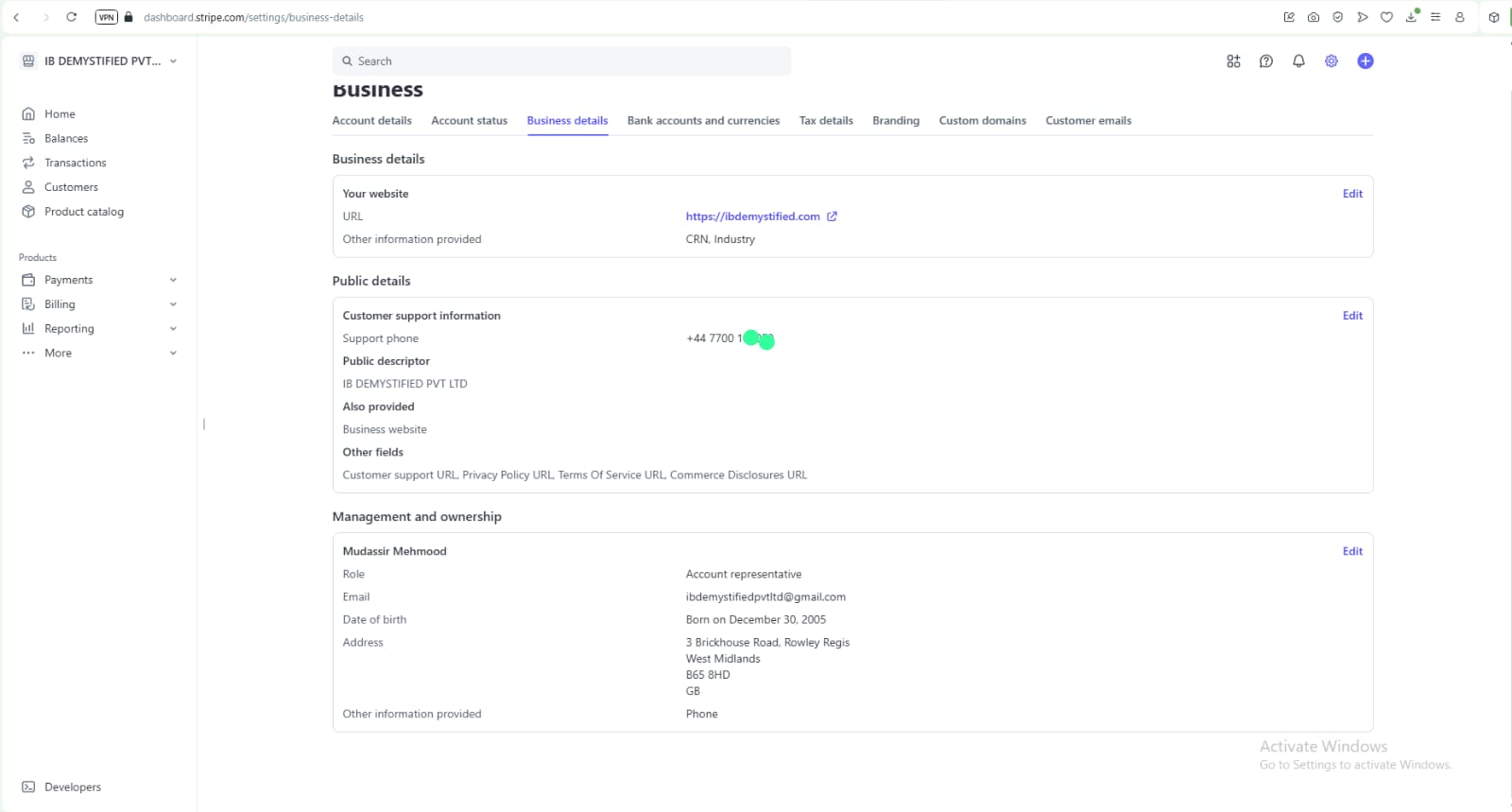Edit the Your website section

pos(1352,194)
